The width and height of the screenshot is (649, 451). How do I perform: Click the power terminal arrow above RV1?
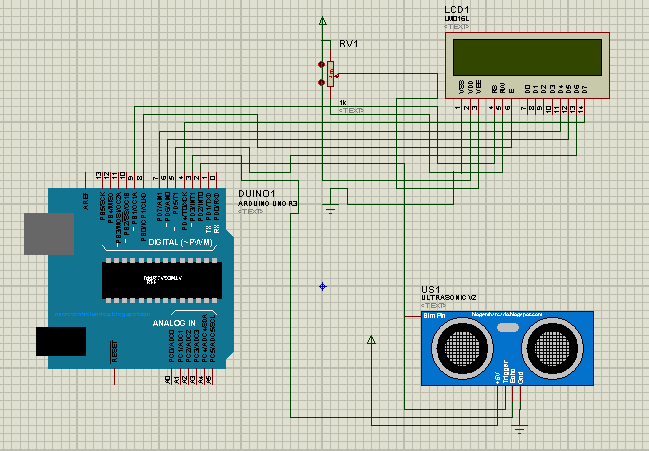pos(322,20)
